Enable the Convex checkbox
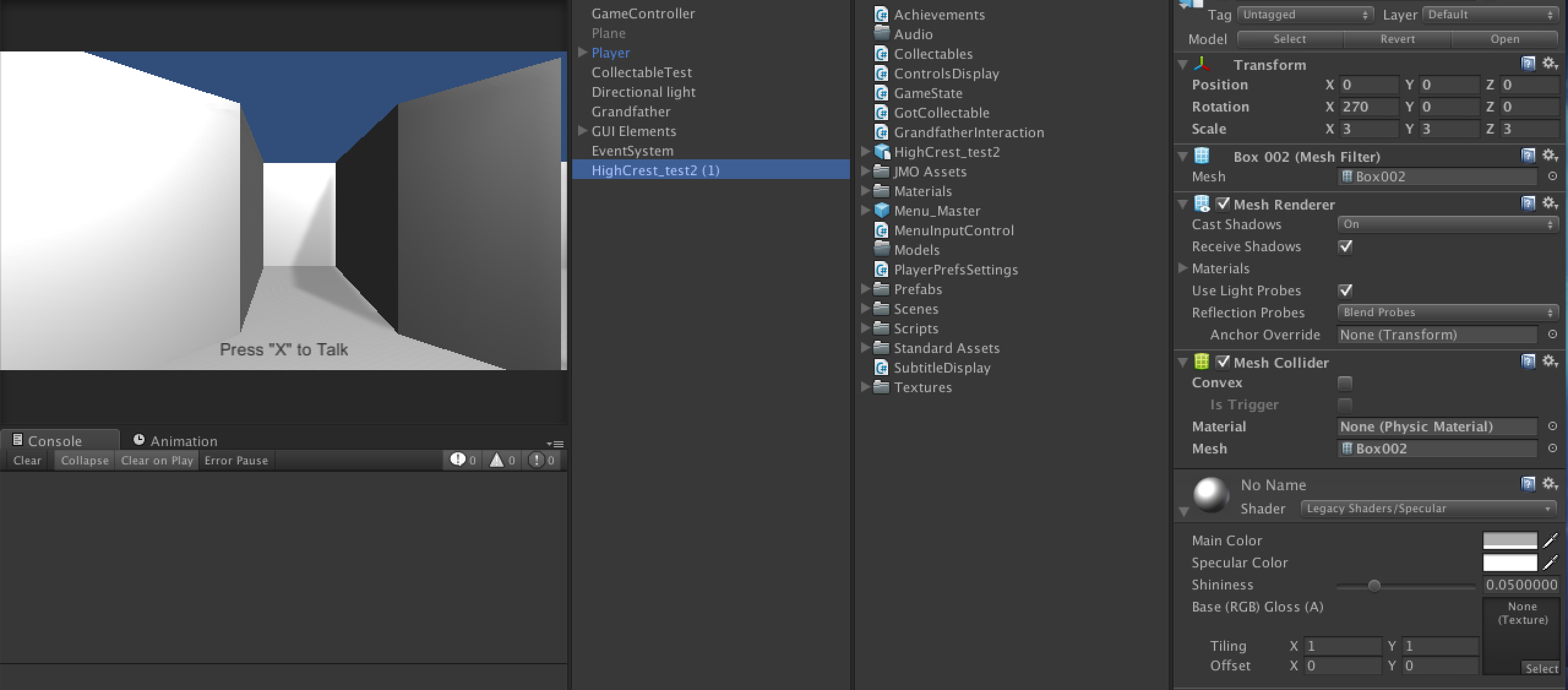 tap(1345, 384)
